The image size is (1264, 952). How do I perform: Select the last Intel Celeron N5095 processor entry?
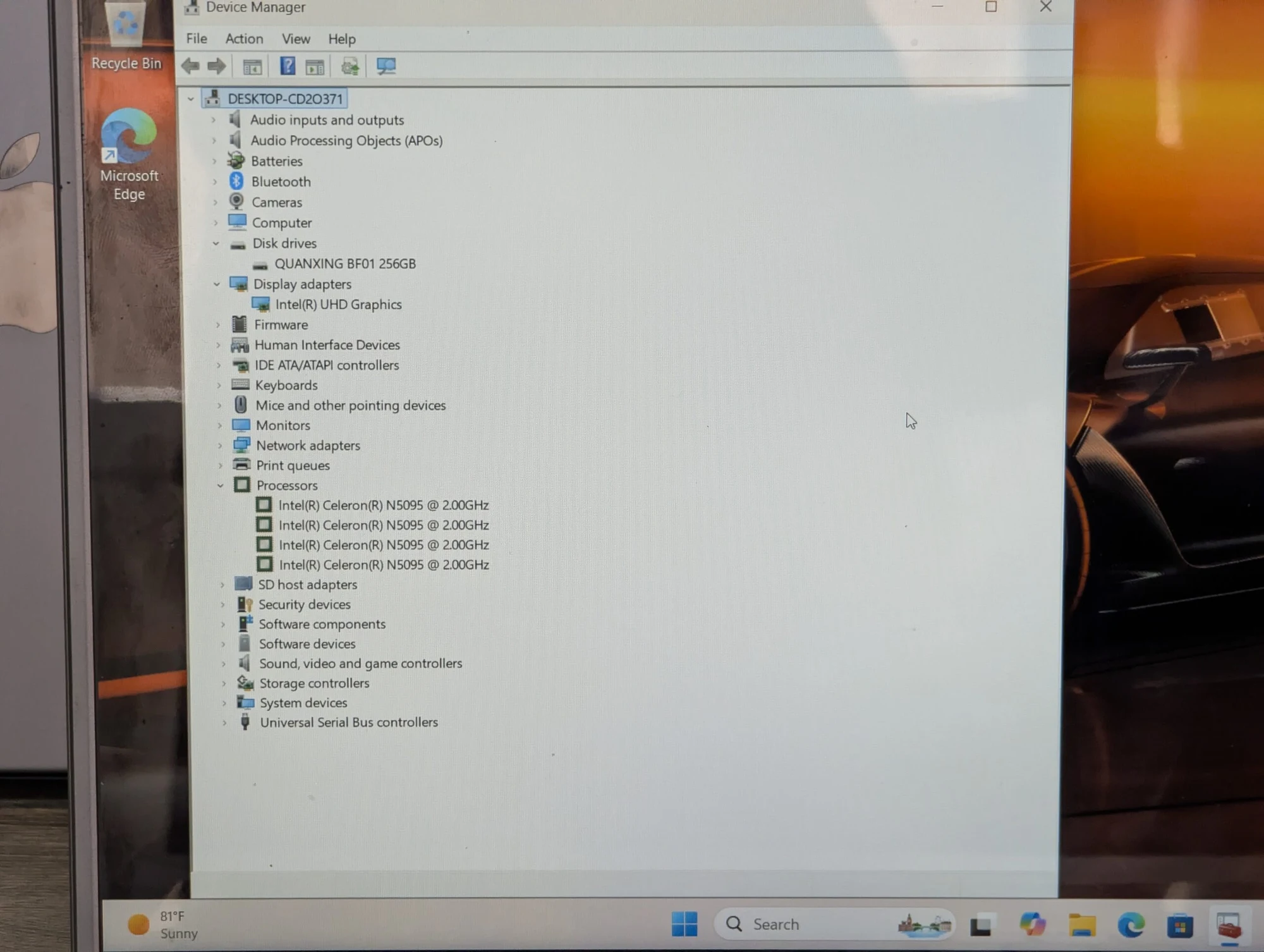tap(384, 564)
